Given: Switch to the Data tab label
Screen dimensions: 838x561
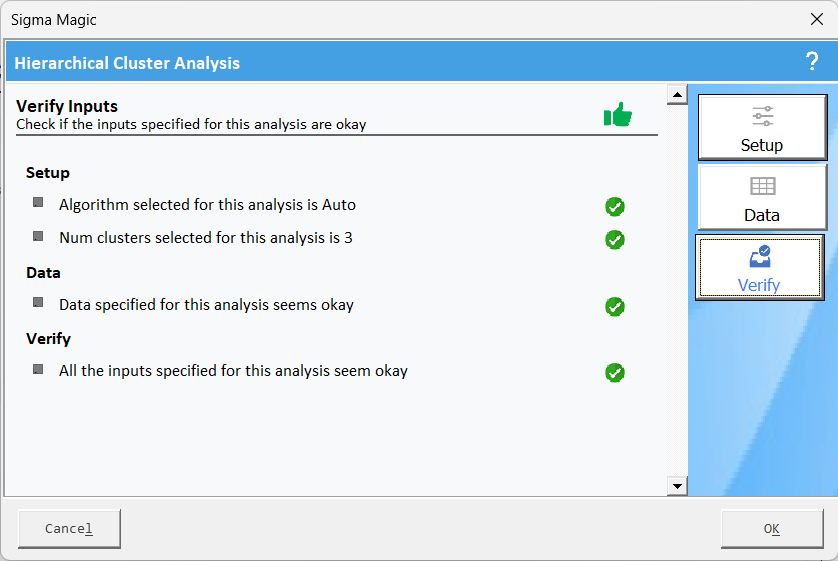Looking at the screenshot, I should tap(762, 215).
